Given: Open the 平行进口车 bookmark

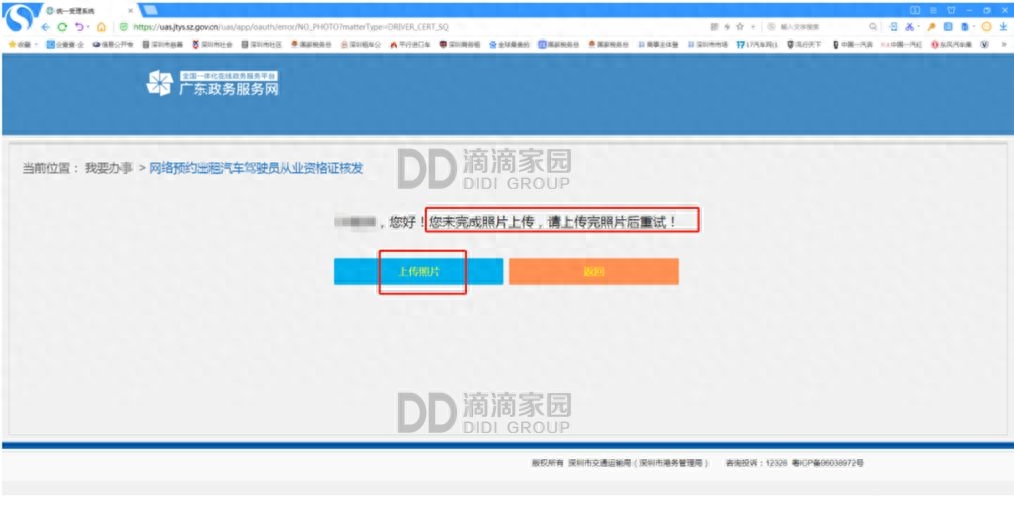Looking at the screenshot, I should (x=410, y=45).
